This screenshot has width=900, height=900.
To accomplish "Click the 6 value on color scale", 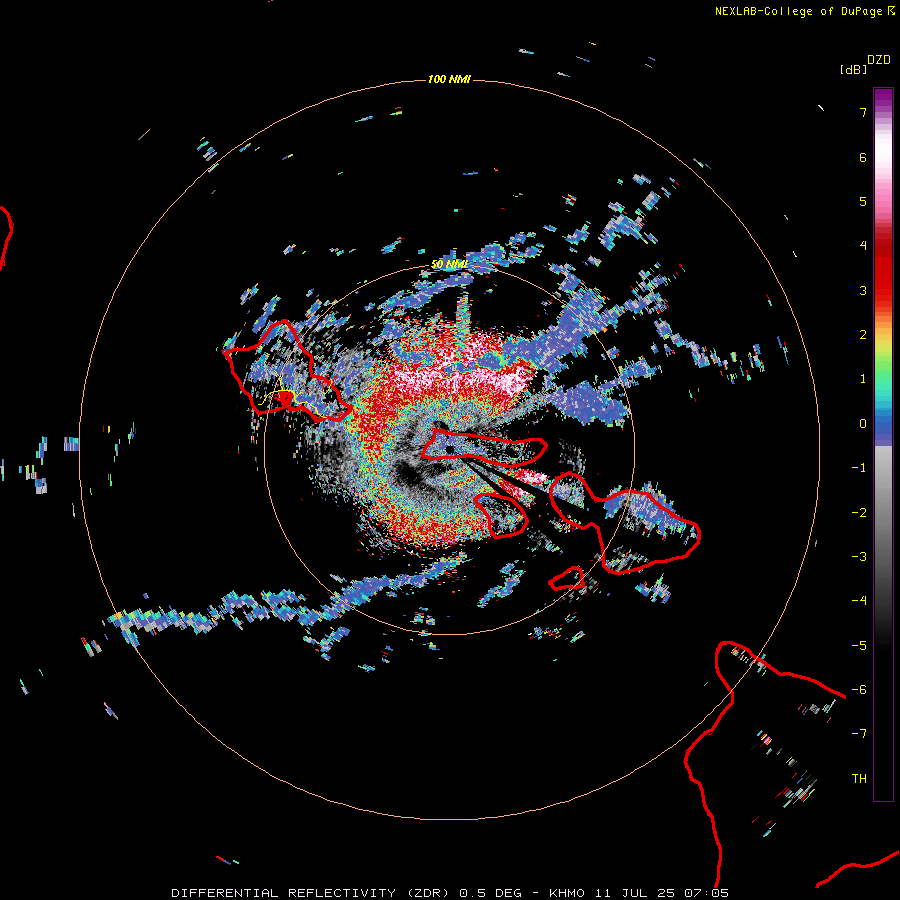I will 863,157.
